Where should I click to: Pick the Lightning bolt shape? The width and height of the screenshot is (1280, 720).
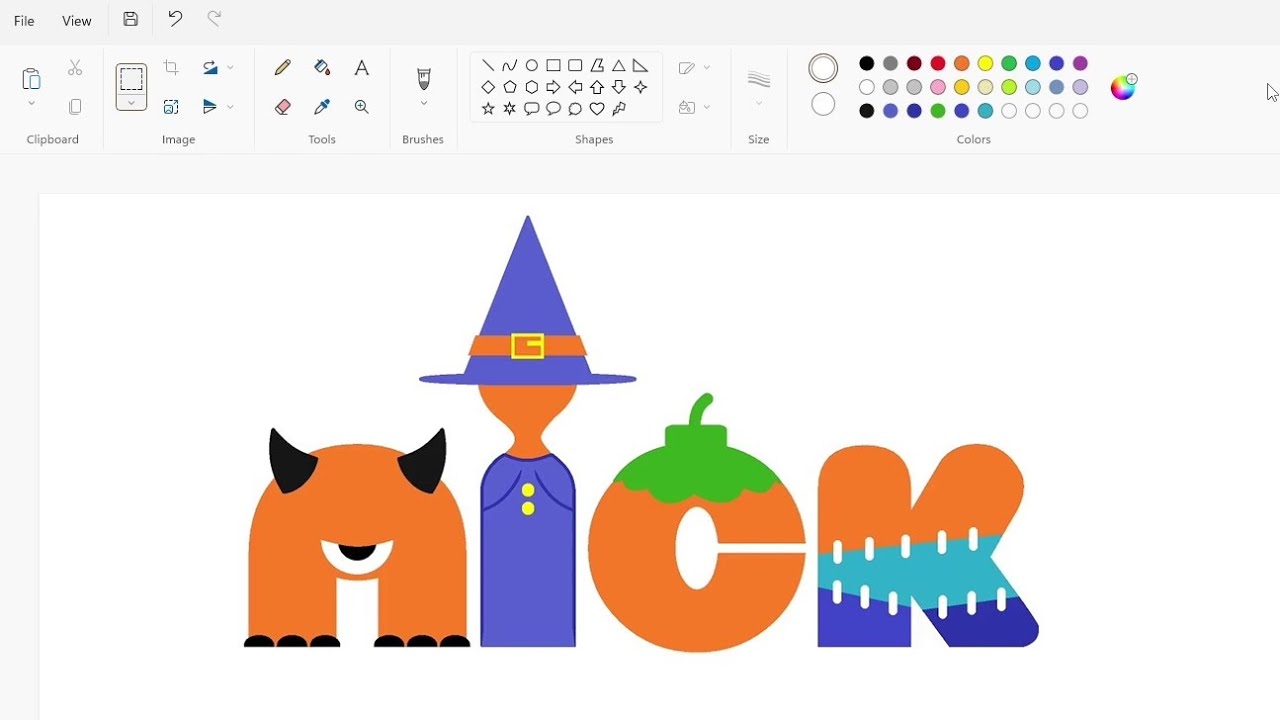[619, 109]
